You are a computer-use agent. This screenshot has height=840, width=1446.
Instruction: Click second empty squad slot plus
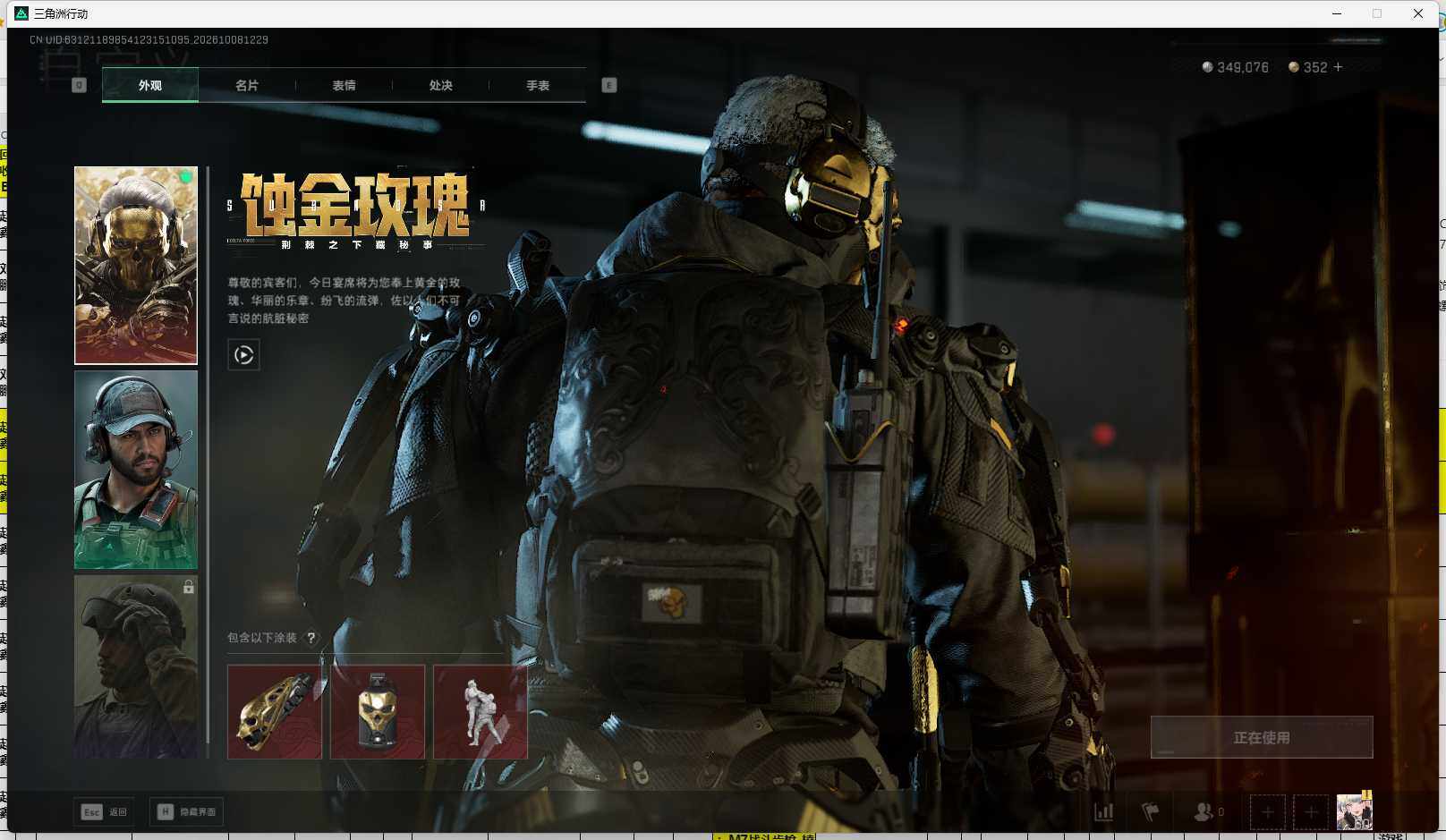coord(1311,812)
